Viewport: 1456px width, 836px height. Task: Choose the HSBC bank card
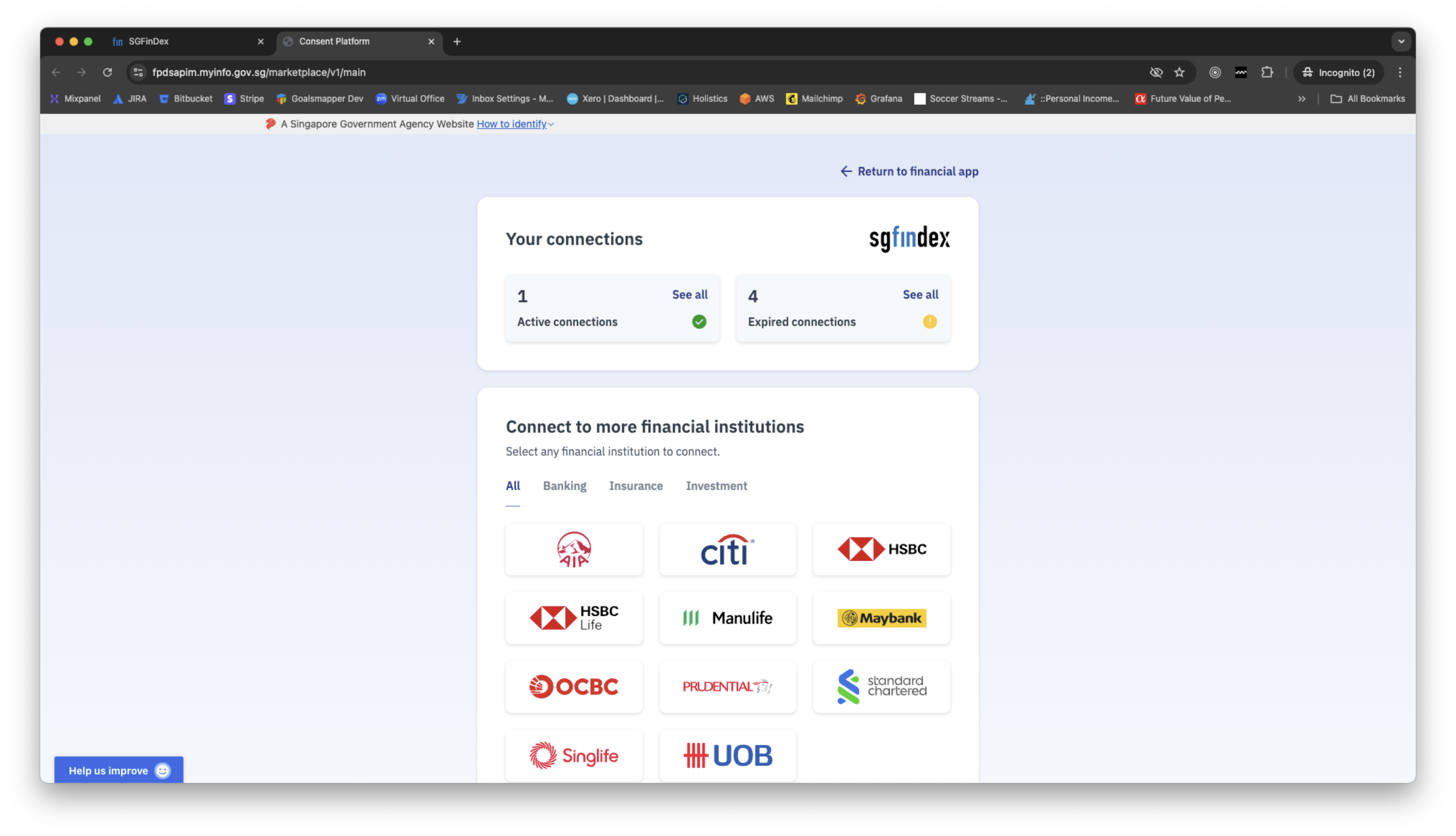(881, 549)
